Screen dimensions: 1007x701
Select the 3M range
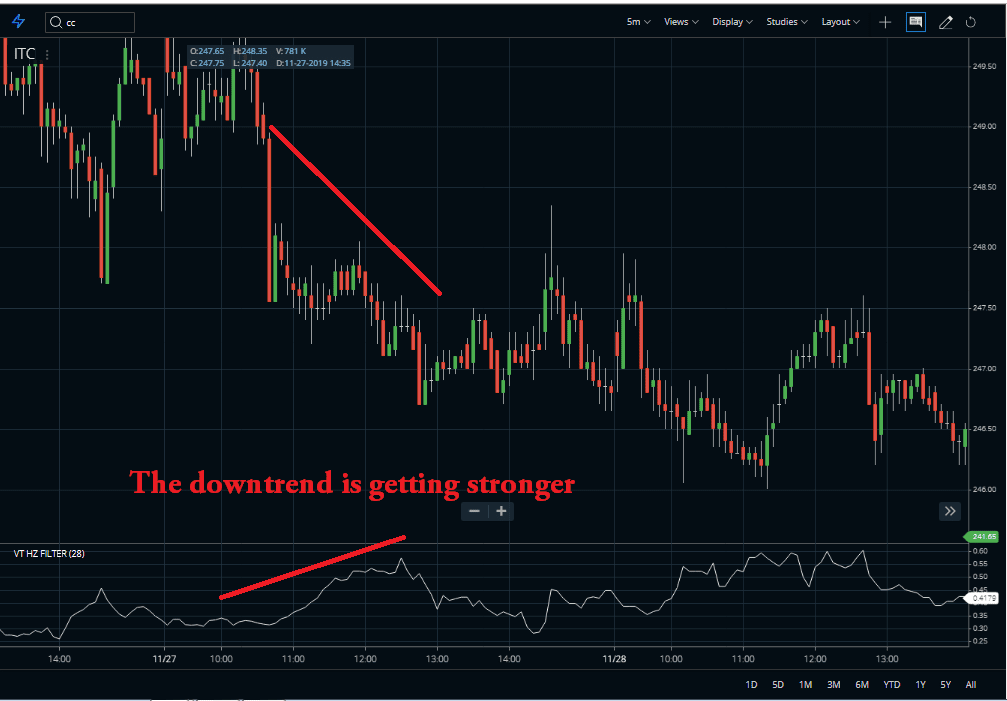834,685
